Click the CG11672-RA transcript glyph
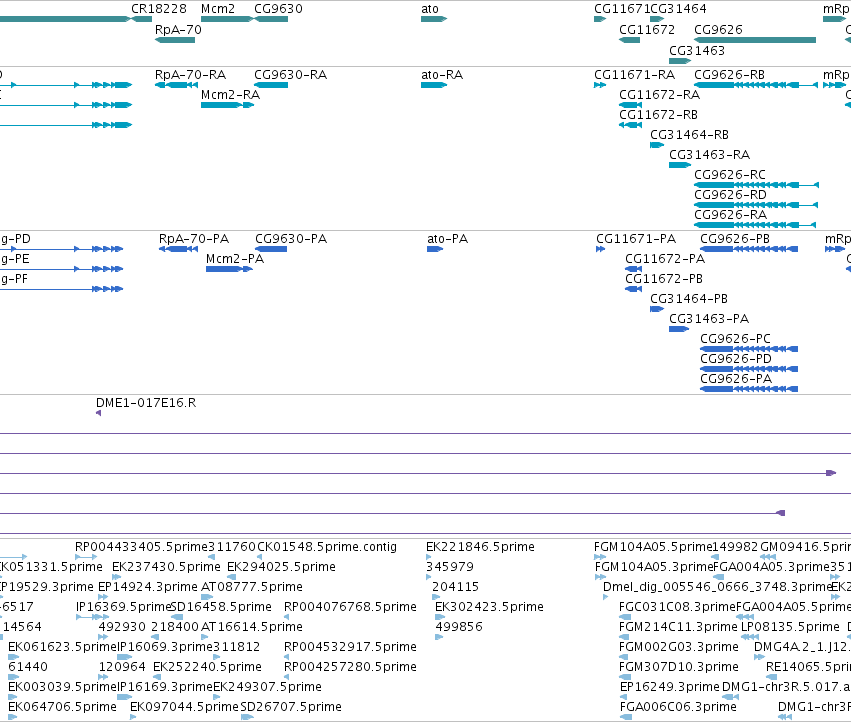The image size is (851, 722). tap(630, 105)
